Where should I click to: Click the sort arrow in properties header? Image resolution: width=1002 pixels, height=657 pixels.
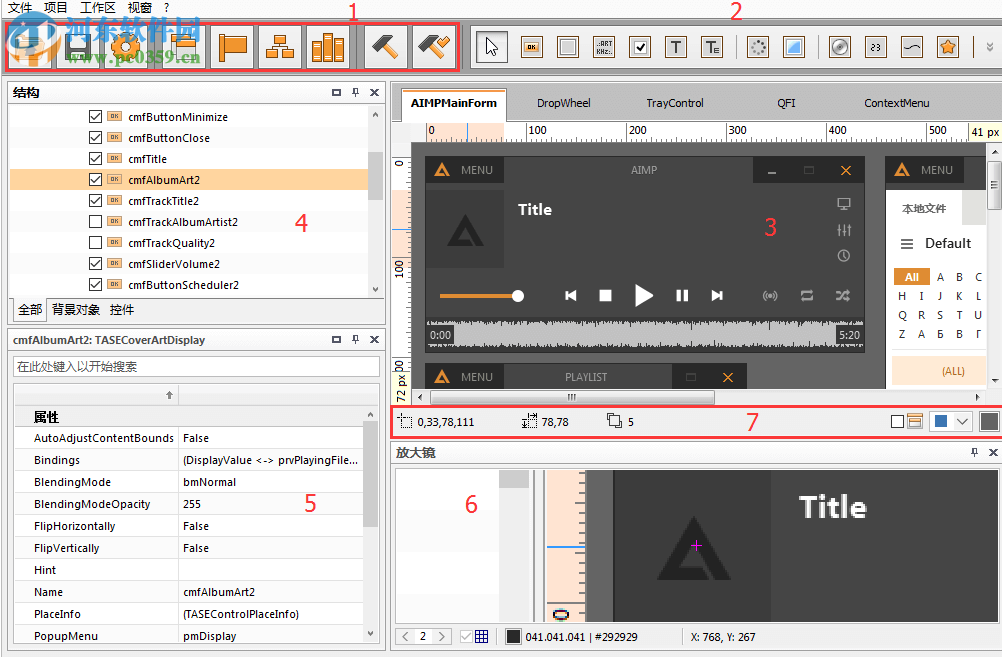pyautogui.click(x=169, y=395)
